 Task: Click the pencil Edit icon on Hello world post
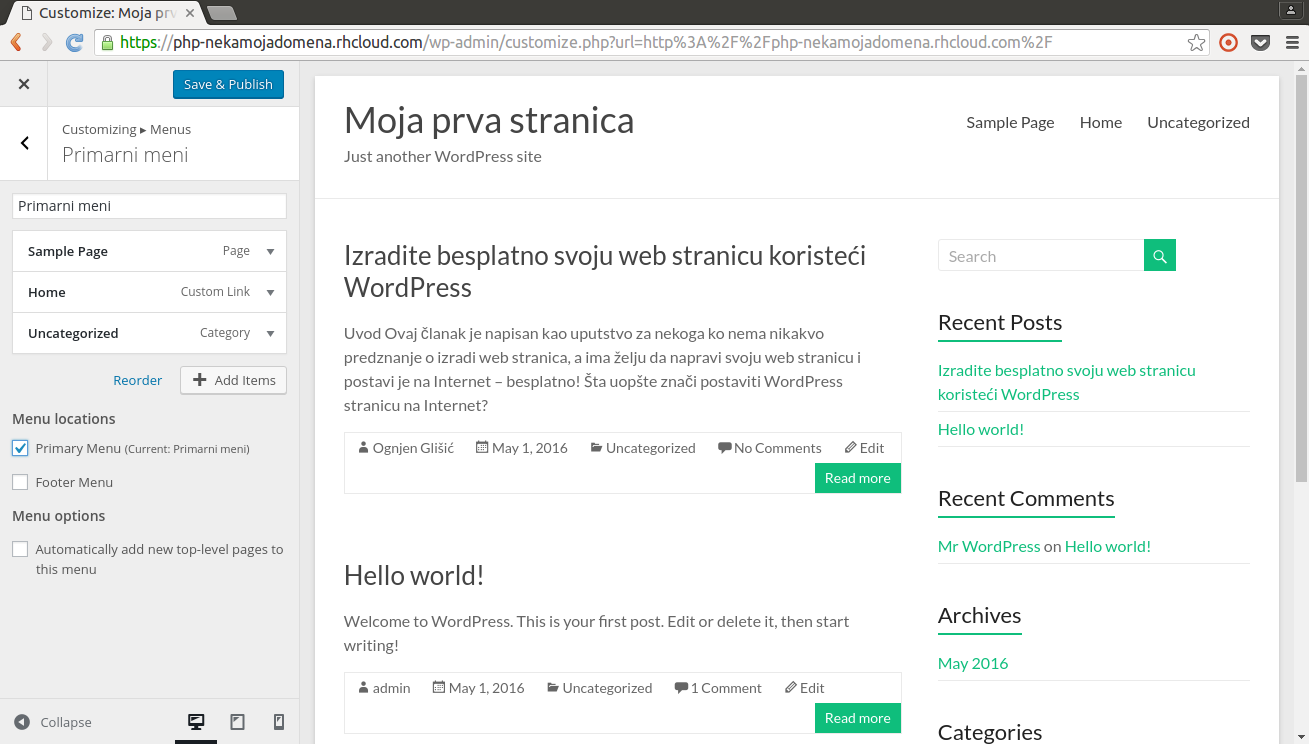point(791,688)
